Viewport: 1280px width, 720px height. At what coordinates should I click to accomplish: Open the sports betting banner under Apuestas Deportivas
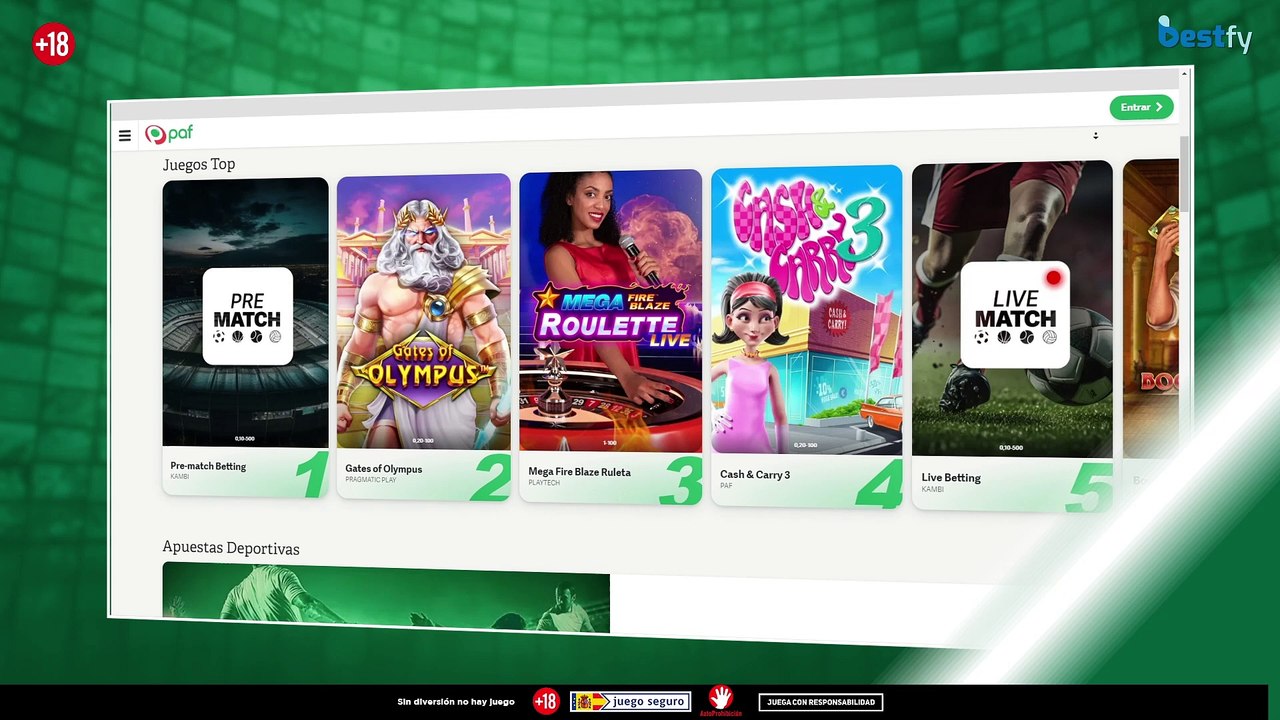(x=386, y=597)
